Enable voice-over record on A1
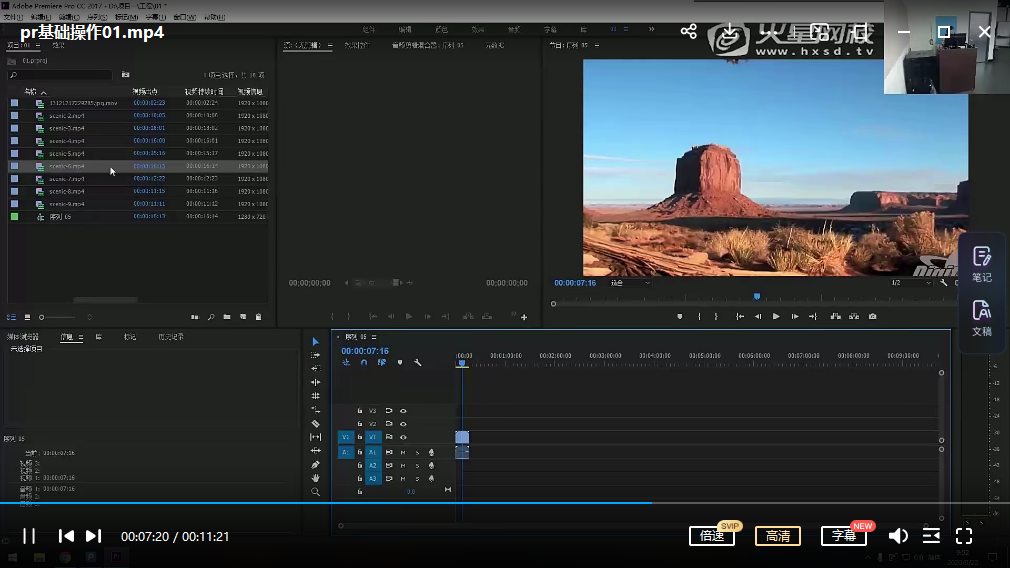This screenshot has width=1010, height=568. click(432, 452)
